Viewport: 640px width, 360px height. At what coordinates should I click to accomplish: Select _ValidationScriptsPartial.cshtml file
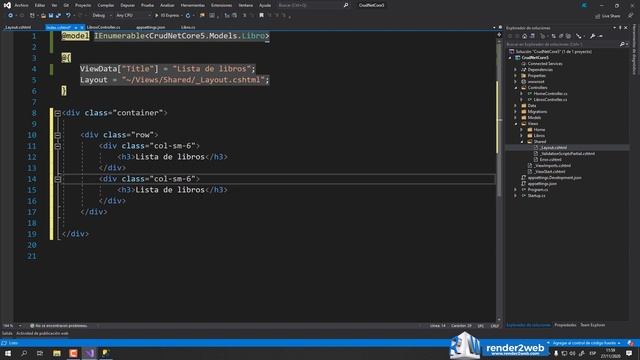click(567, 154)
